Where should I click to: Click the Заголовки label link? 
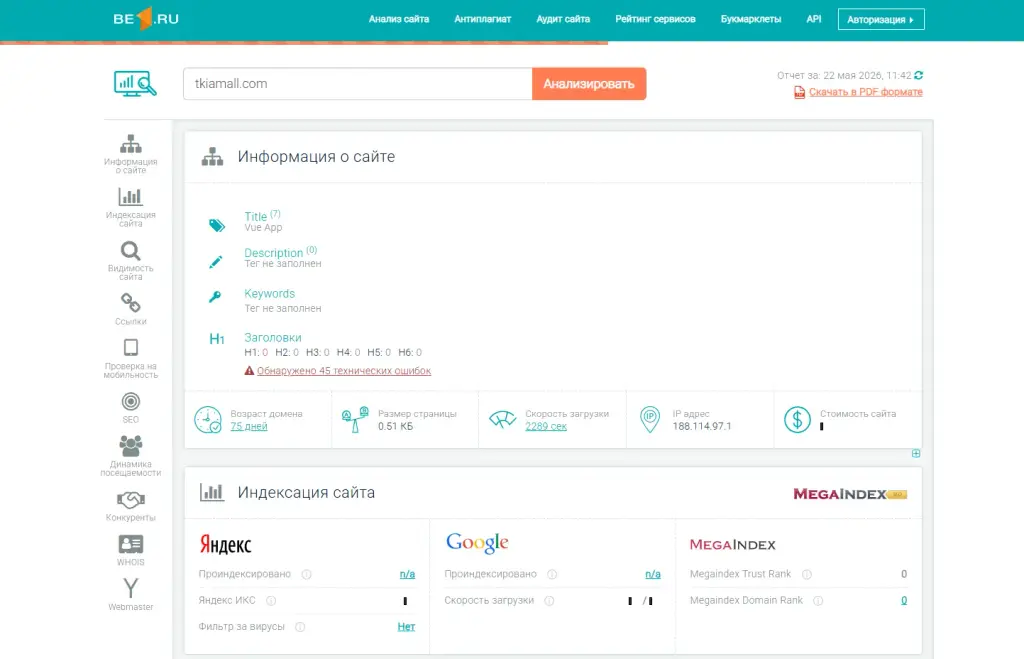click(x=273, y=338)
